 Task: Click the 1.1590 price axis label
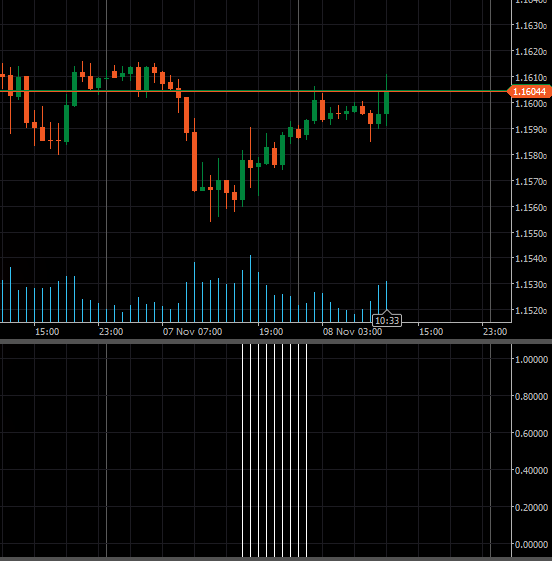pos(531,130)
